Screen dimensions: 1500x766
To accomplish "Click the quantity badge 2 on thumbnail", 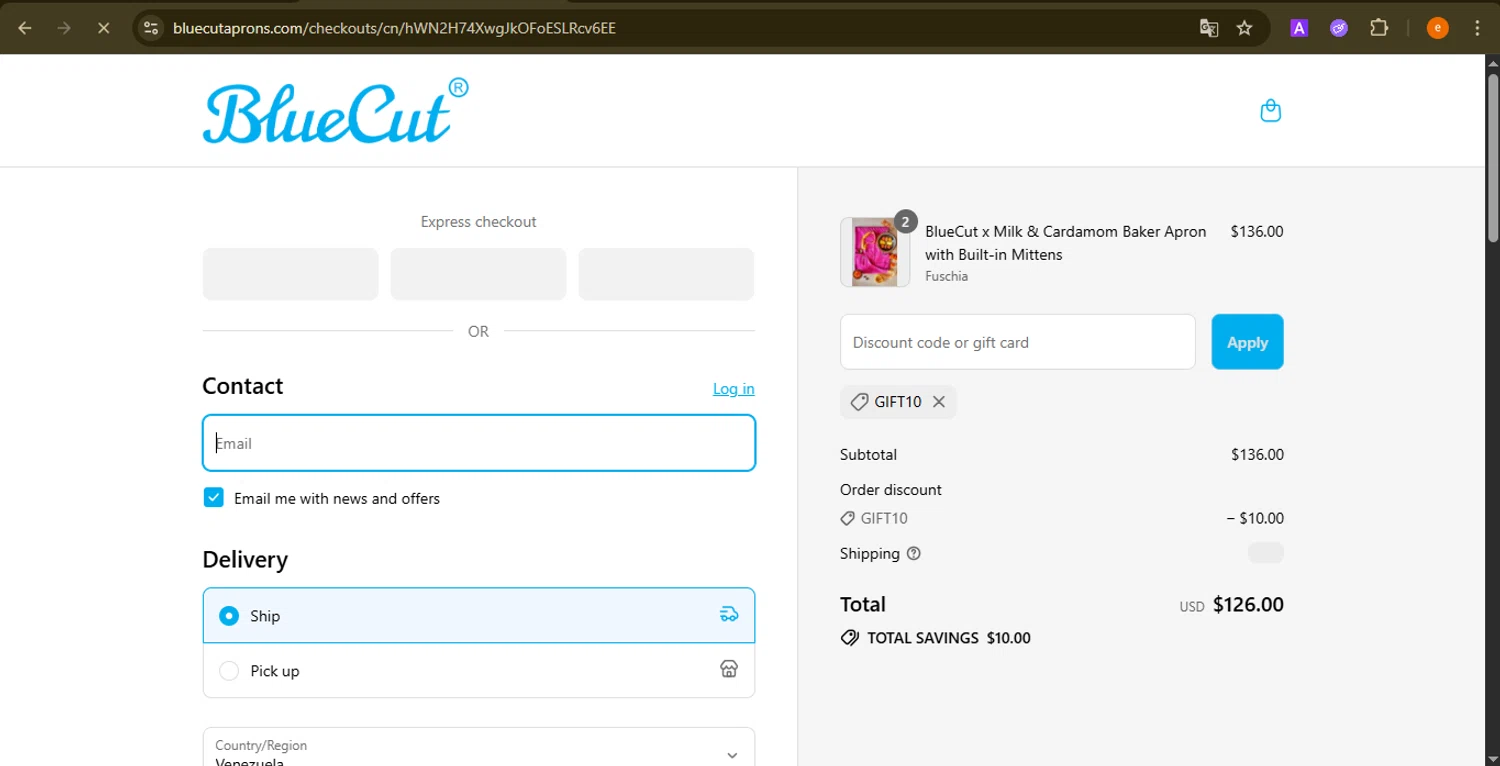I will coord(905,221).
